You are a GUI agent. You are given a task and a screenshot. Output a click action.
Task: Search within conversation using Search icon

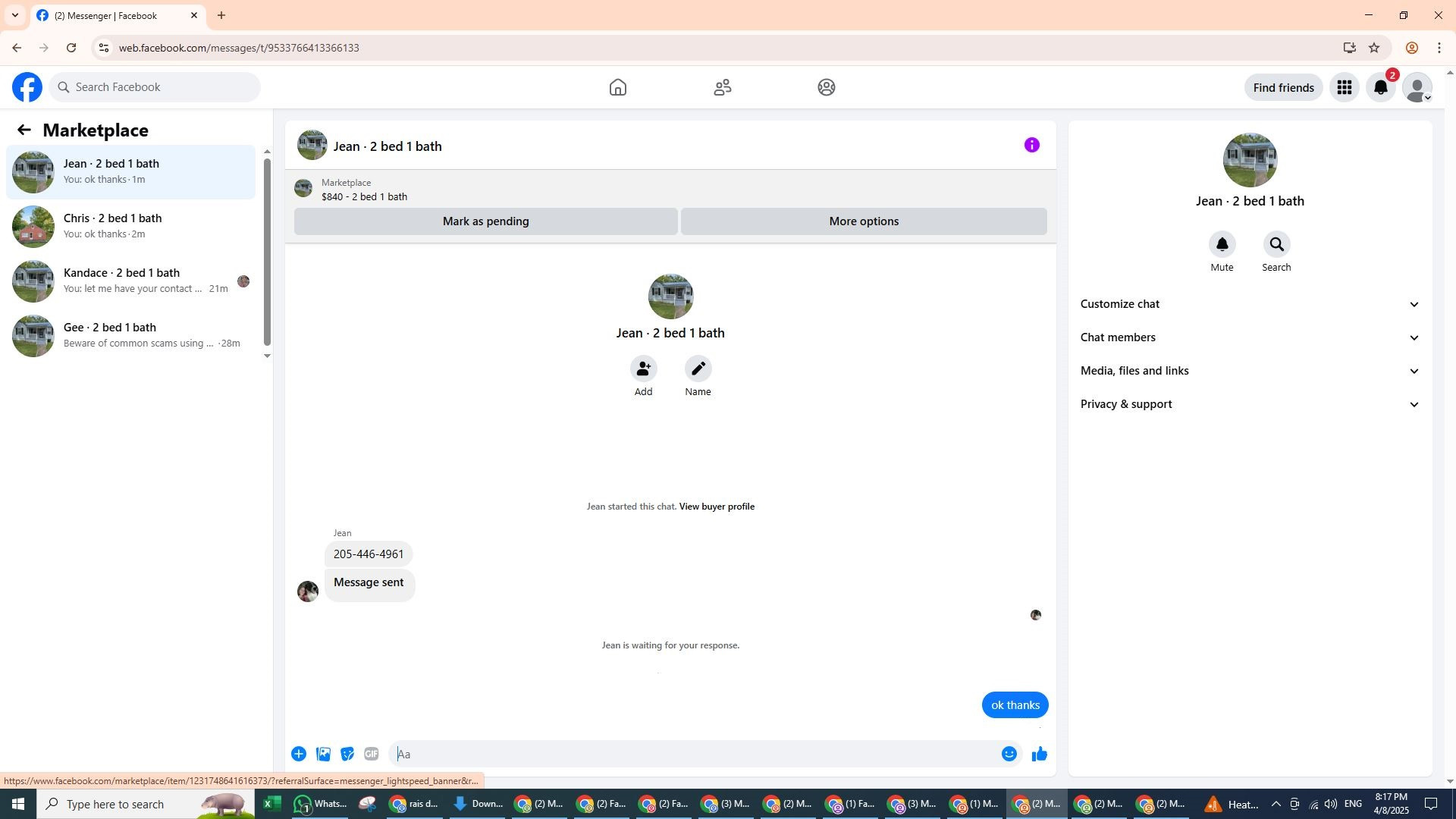pyautogui.click(x=1276, y=245)
